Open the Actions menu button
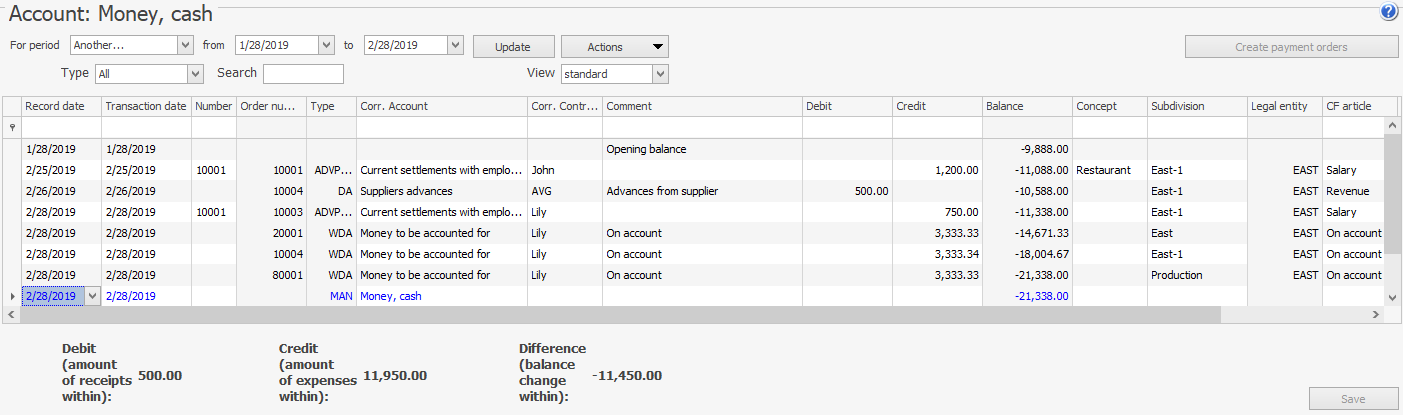 (x=614, y=47)
